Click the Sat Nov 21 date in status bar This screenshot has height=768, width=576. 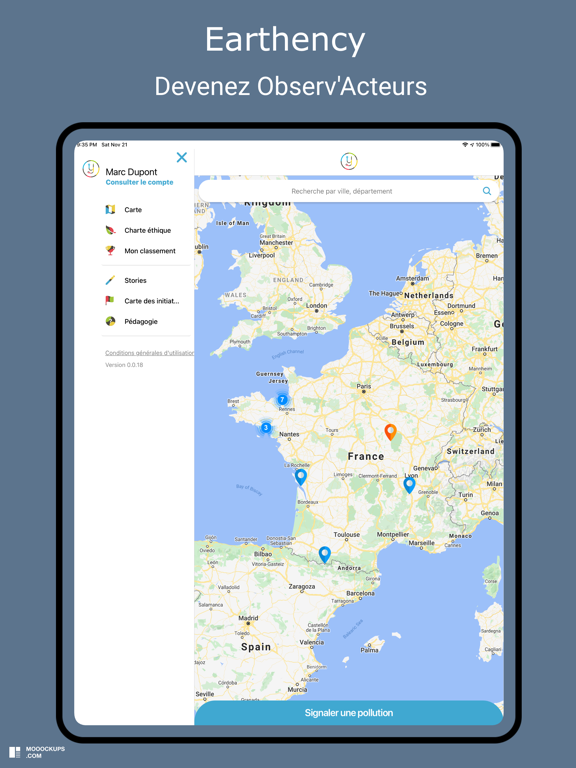pos(114,145)
